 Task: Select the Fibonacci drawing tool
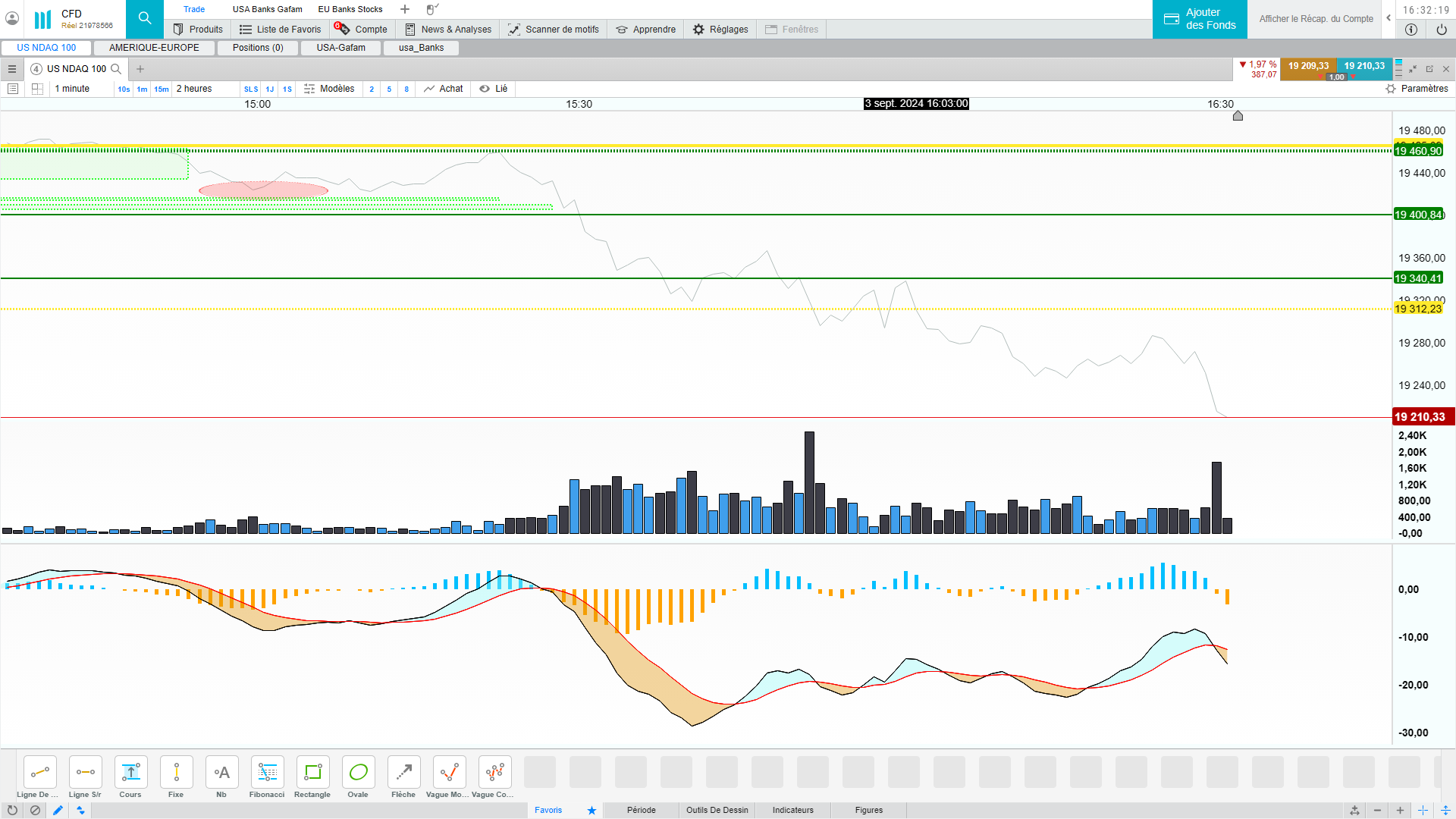(x=267, y=773)
